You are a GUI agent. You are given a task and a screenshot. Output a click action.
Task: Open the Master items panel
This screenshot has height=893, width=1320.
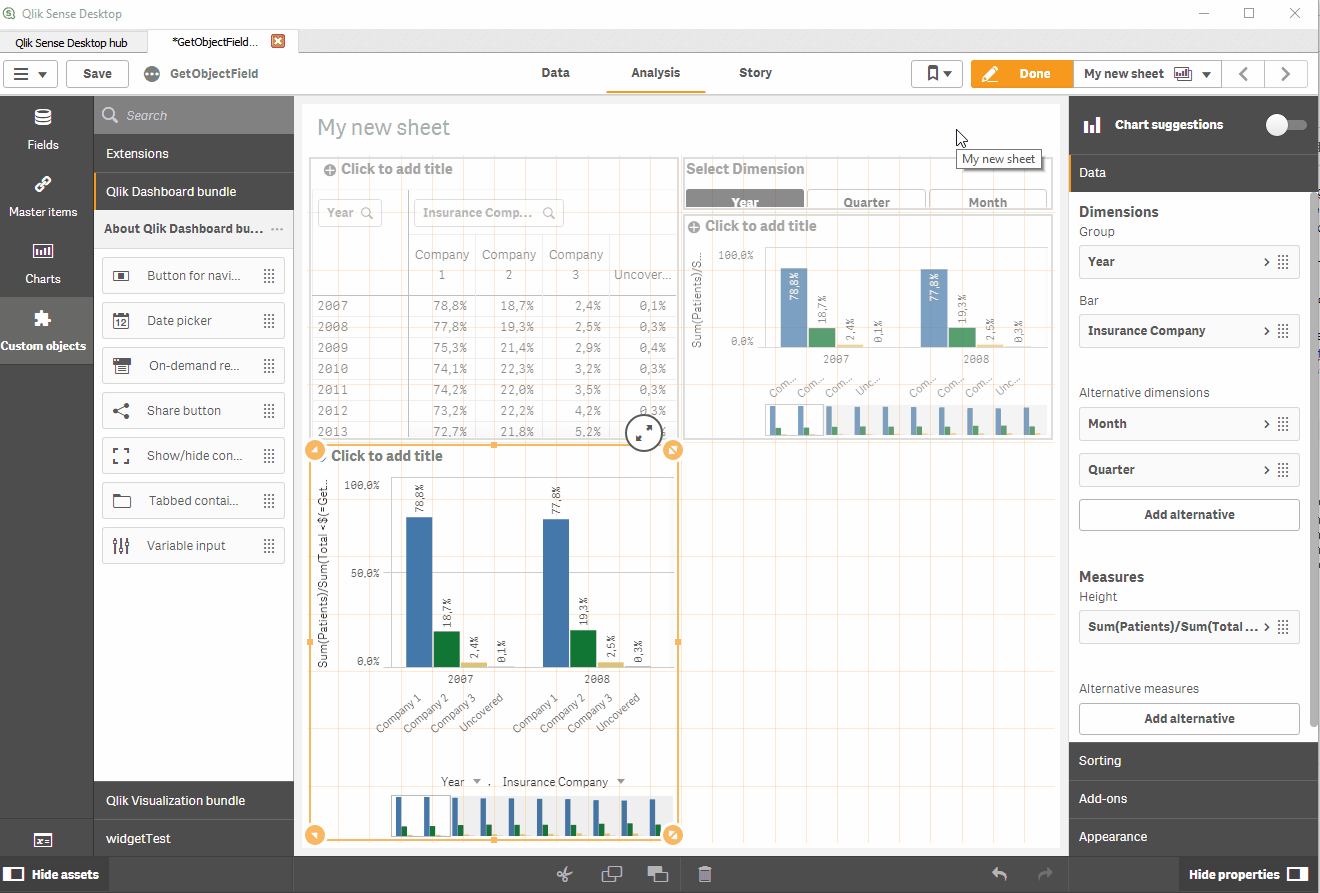[43, 196]
